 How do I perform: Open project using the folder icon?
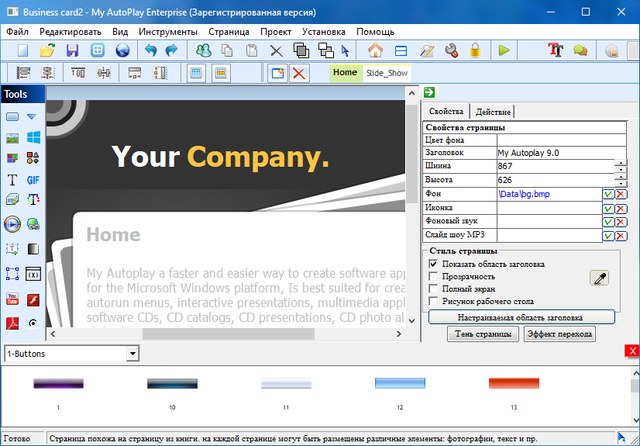(x=47, y=51)
